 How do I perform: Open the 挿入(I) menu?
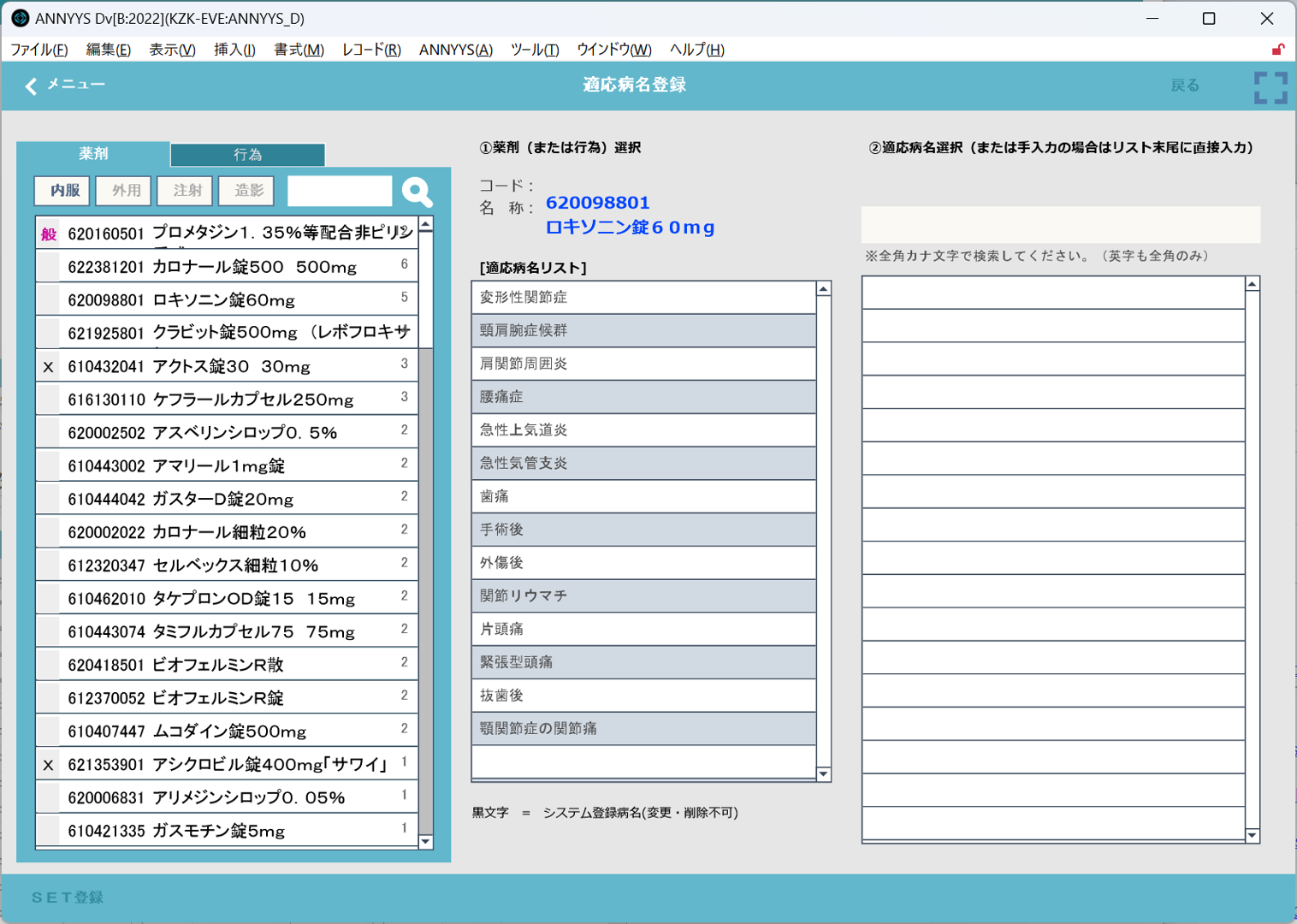tap(234, 50)
